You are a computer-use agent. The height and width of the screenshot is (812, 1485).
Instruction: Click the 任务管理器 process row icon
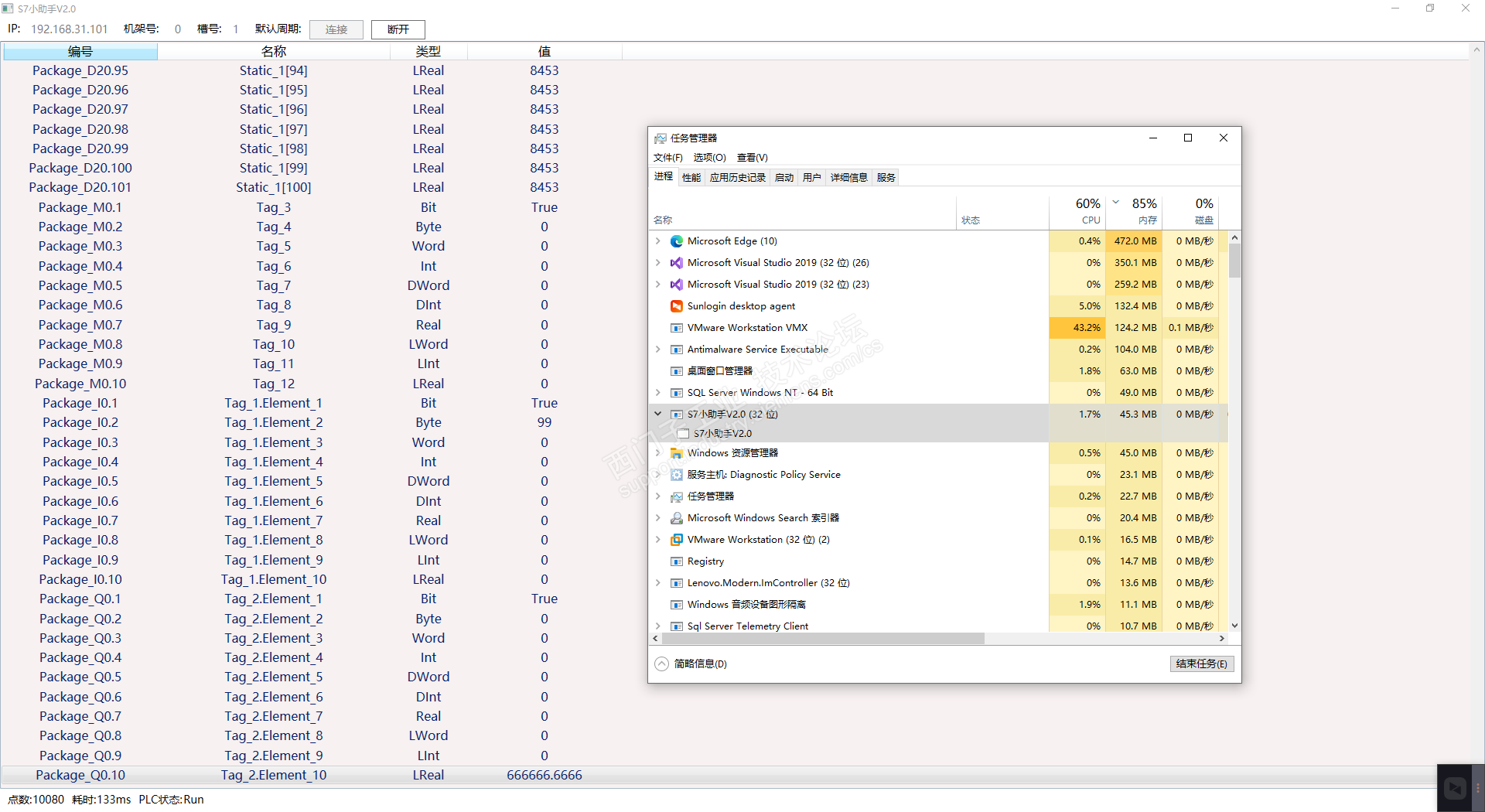(677, 496)
